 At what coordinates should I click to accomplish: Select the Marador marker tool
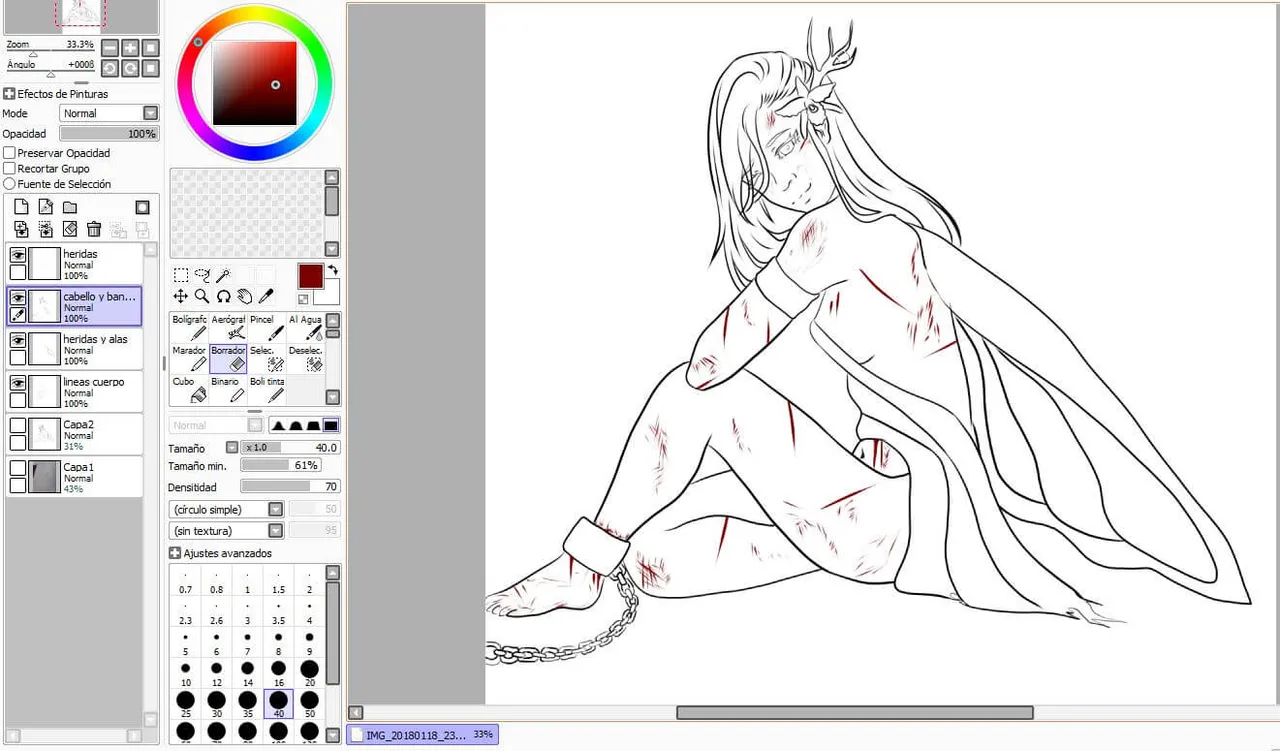[189, 358]
